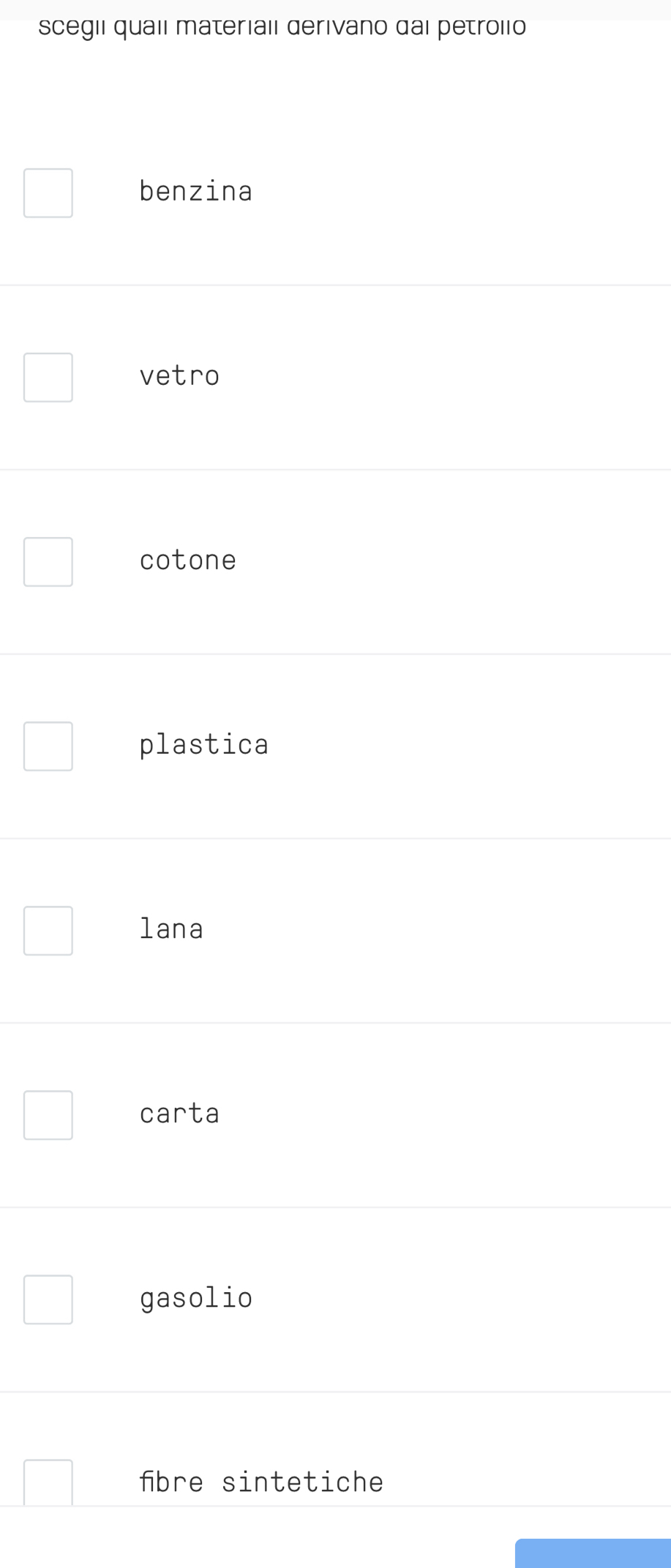The width and height of the screenshot is (671, 1568).
Task: Tick the fibre sintetiche checkbox
Action: point(48,1482)
